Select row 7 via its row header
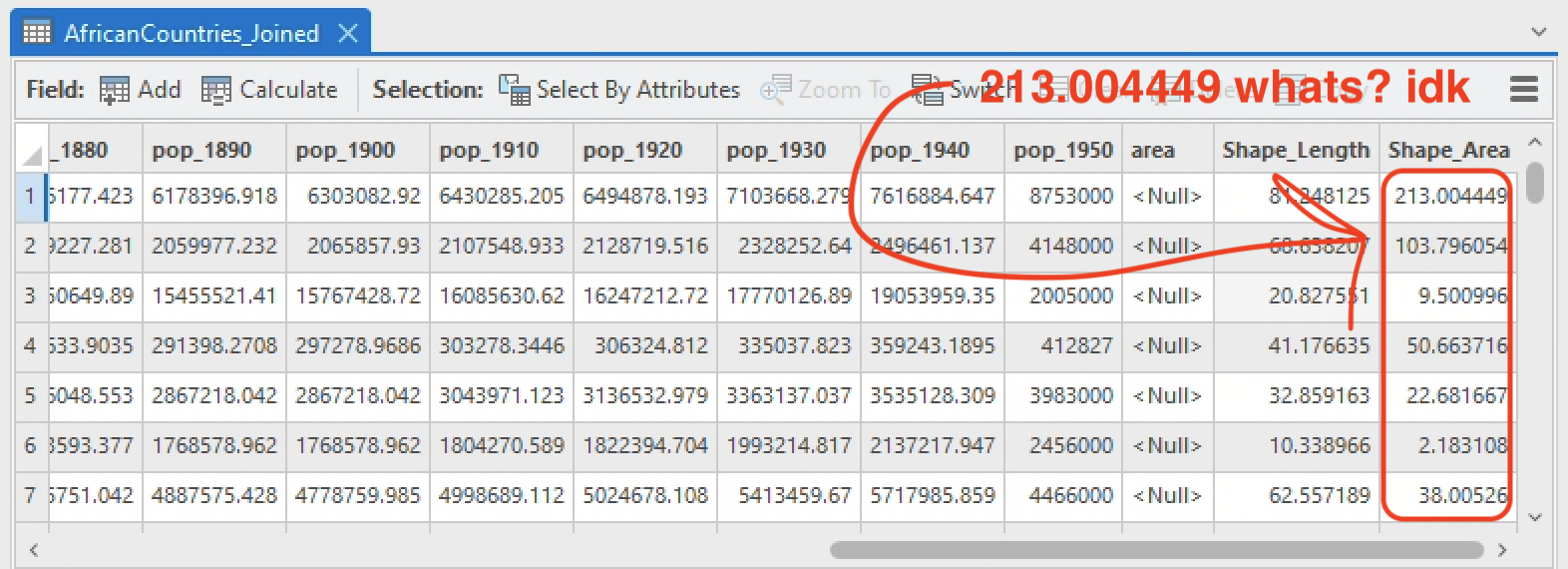The width and height of the screenshot is (1568, 569). tap(30, 496)
